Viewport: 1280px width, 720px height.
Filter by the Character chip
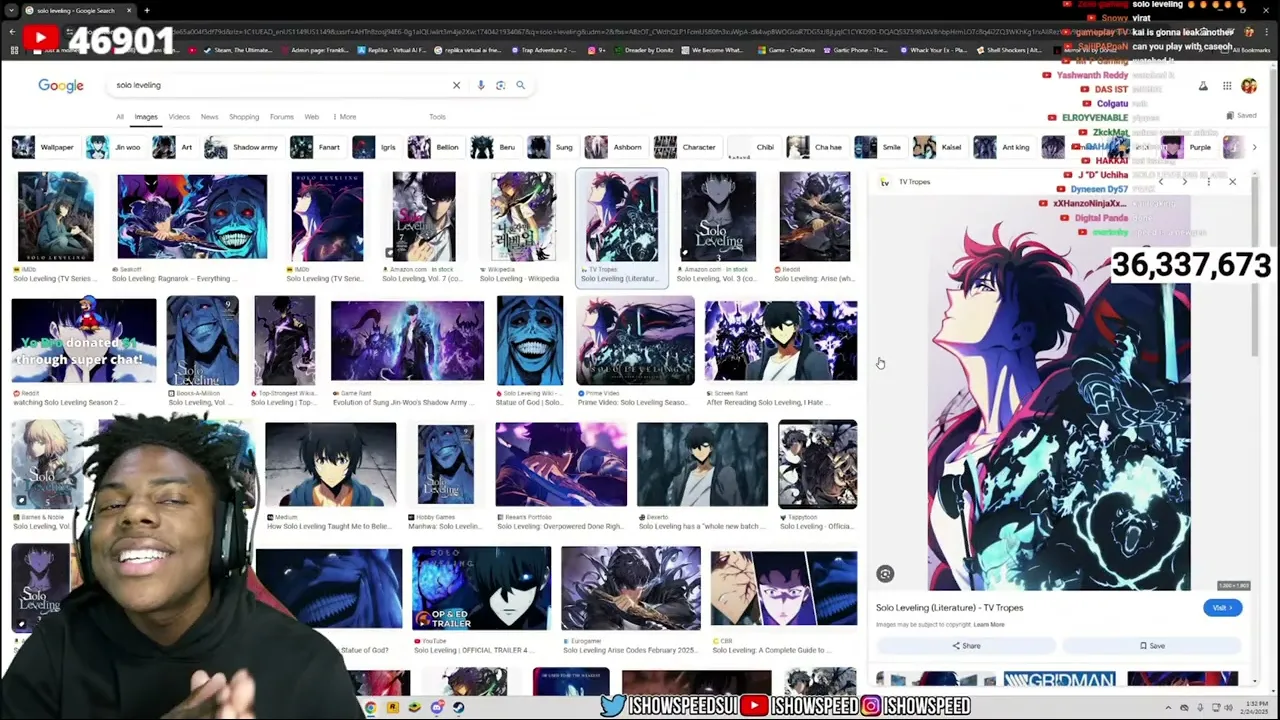coord(686,147)
